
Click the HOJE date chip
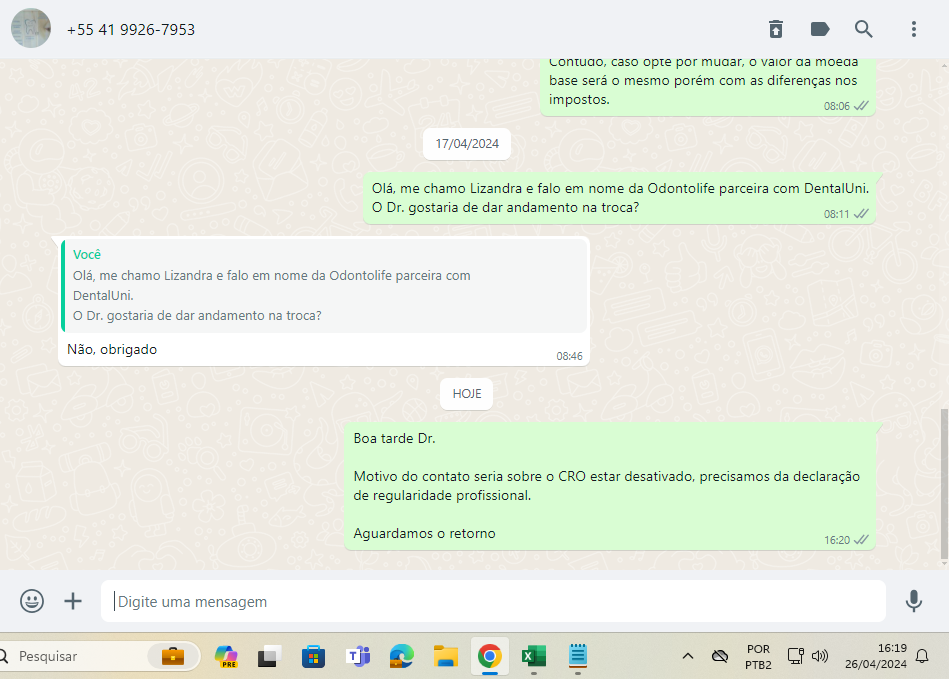(467, 394)
